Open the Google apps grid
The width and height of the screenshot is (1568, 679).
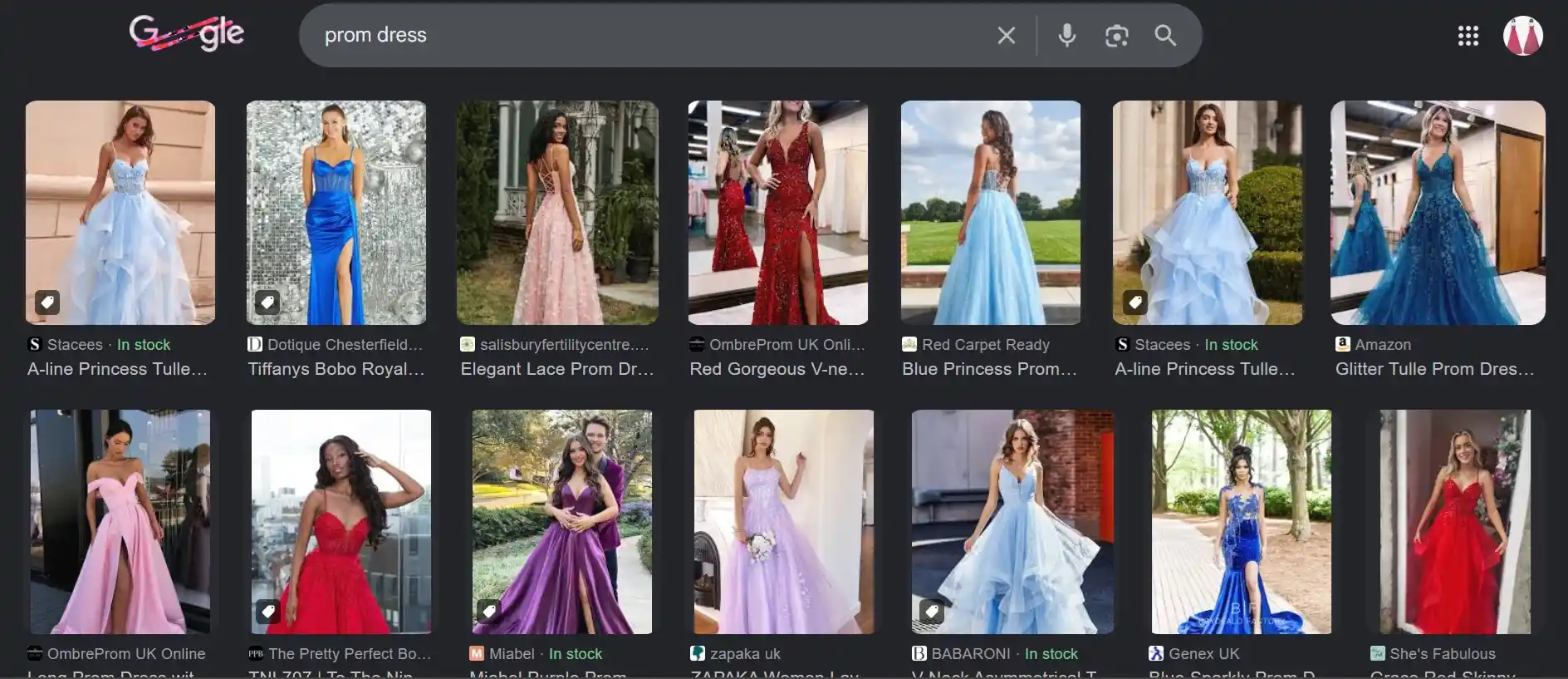click(x=1468, y=36)
